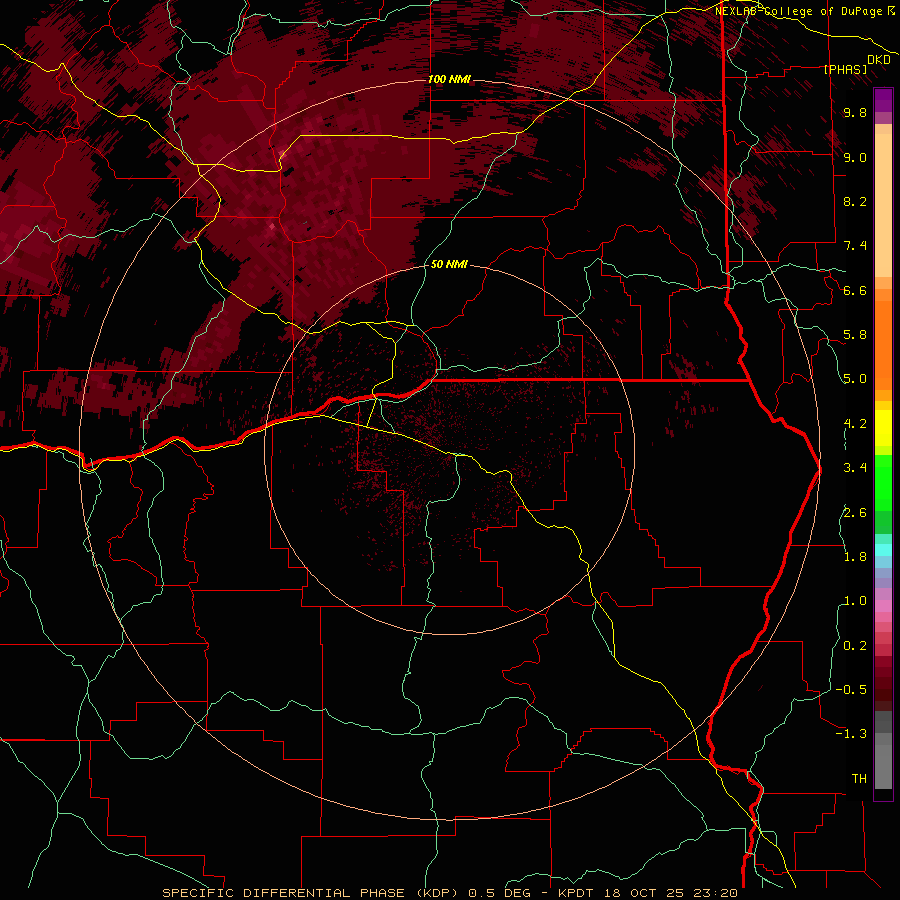Click the -0.5 legend value
This screenshot has width=900, height=900.
851,690
